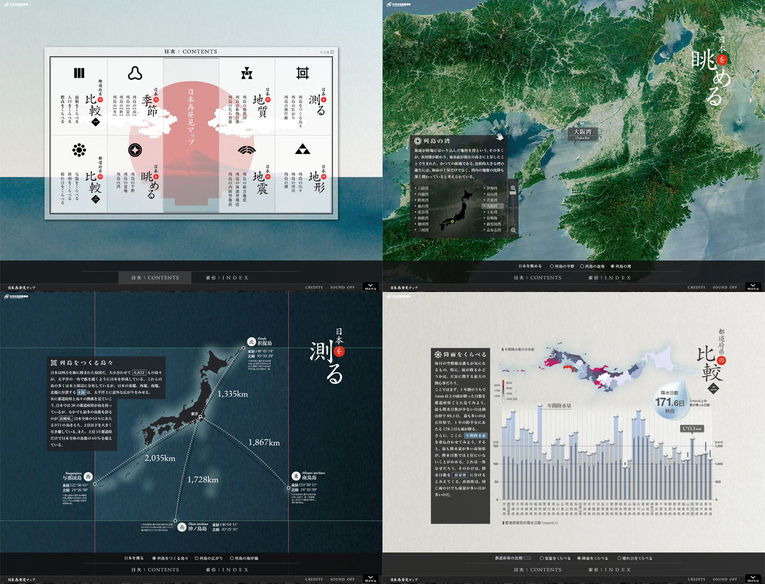The width and height of the screenshot is (765, 584).
Task: Select the three-bar crest for 比較 一
Action: (x=78, y=72)
